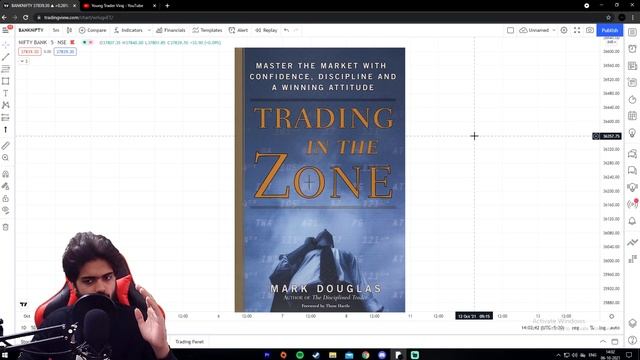Open the Trading Panel tab
Image resolution: width=640 pixels, height=360 pixels.
(189, 342)
